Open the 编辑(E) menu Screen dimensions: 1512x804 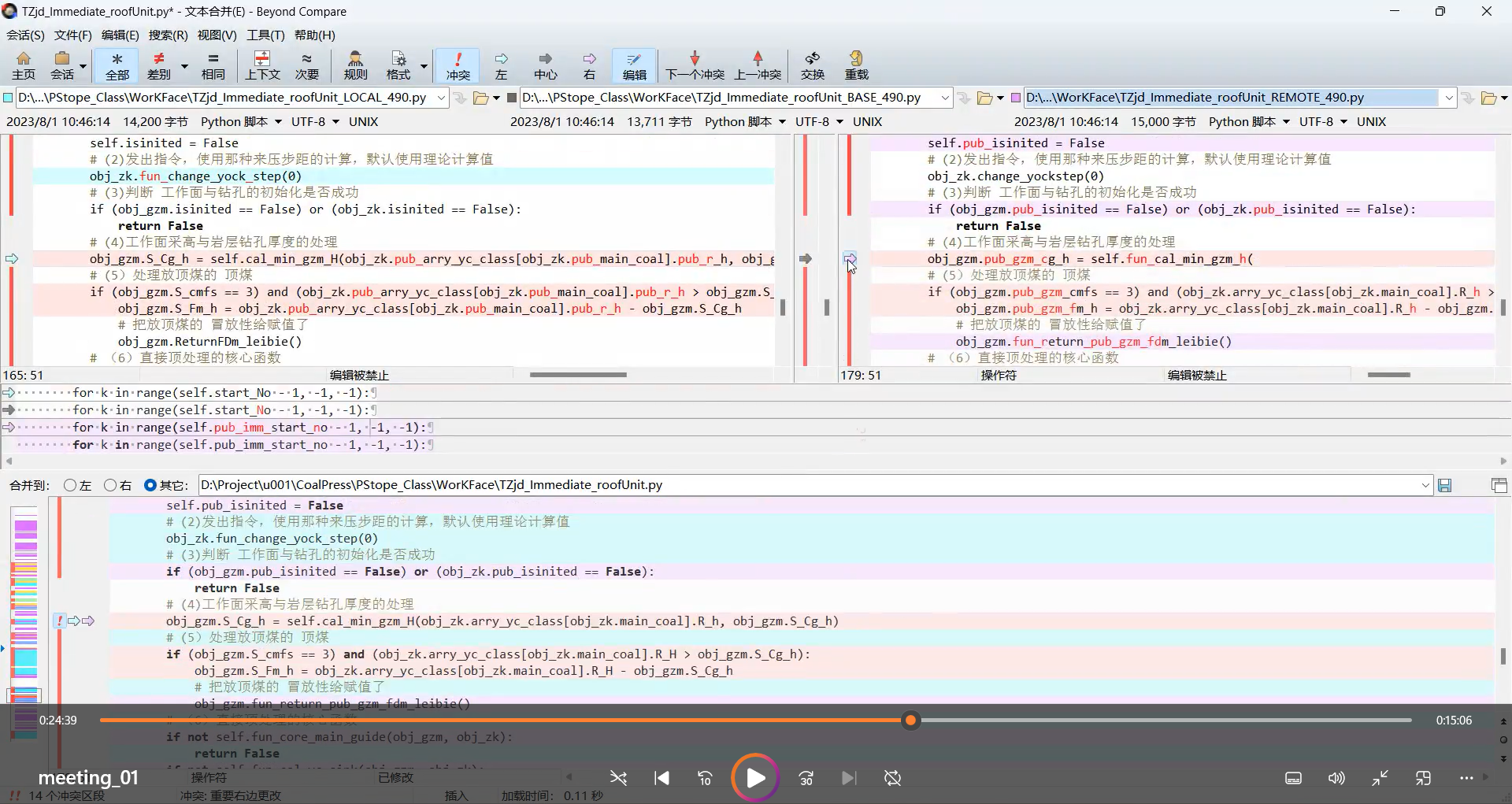click(120, 35)
